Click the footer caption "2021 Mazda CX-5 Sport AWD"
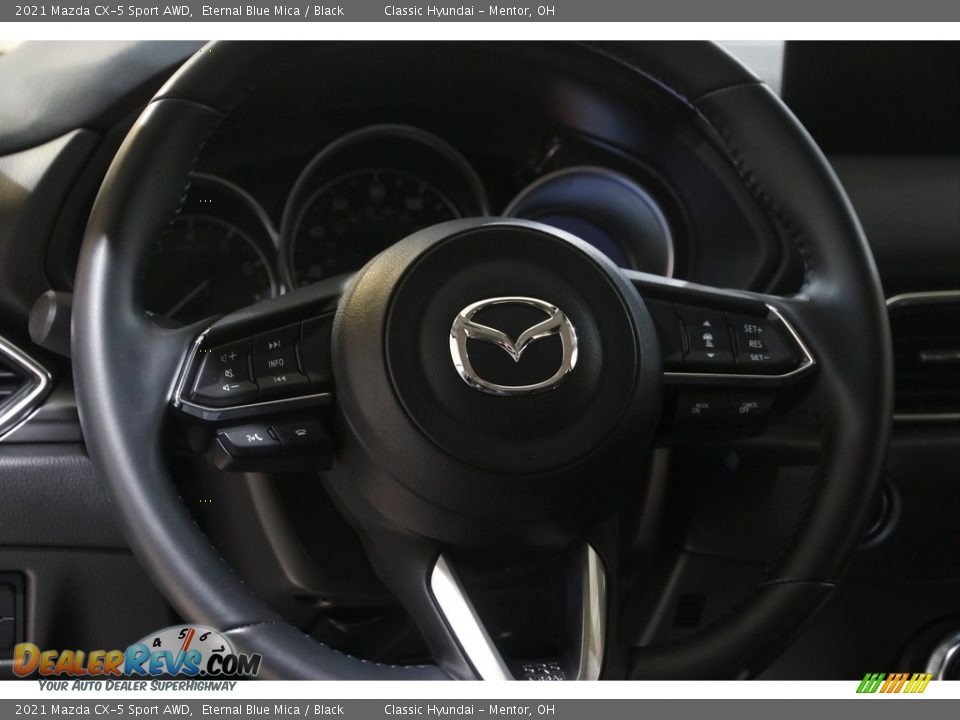This screenshot has width=960, height=720. coord(103,710)
